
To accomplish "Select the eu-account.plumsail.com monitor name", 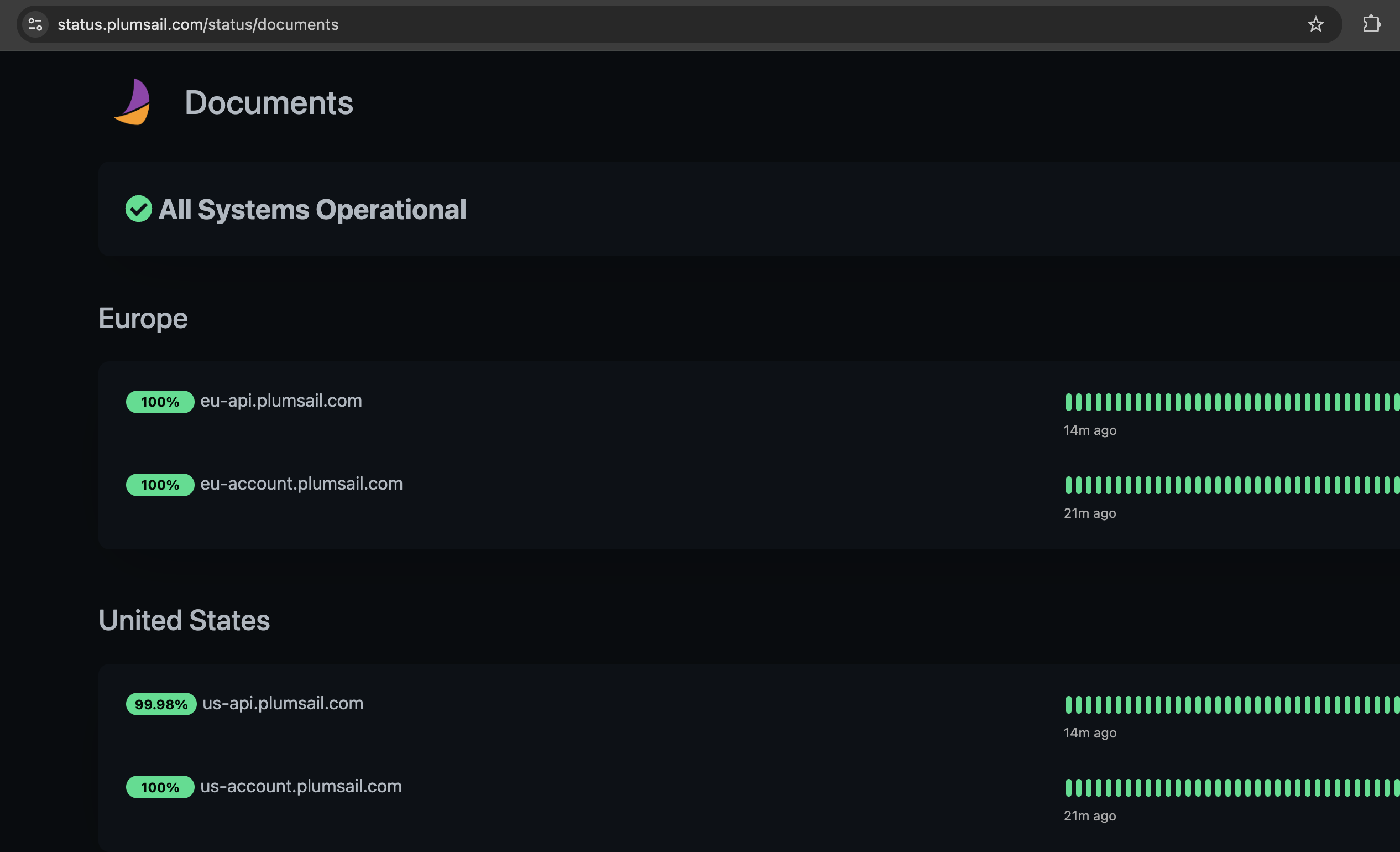I will (x=301, y=484).
